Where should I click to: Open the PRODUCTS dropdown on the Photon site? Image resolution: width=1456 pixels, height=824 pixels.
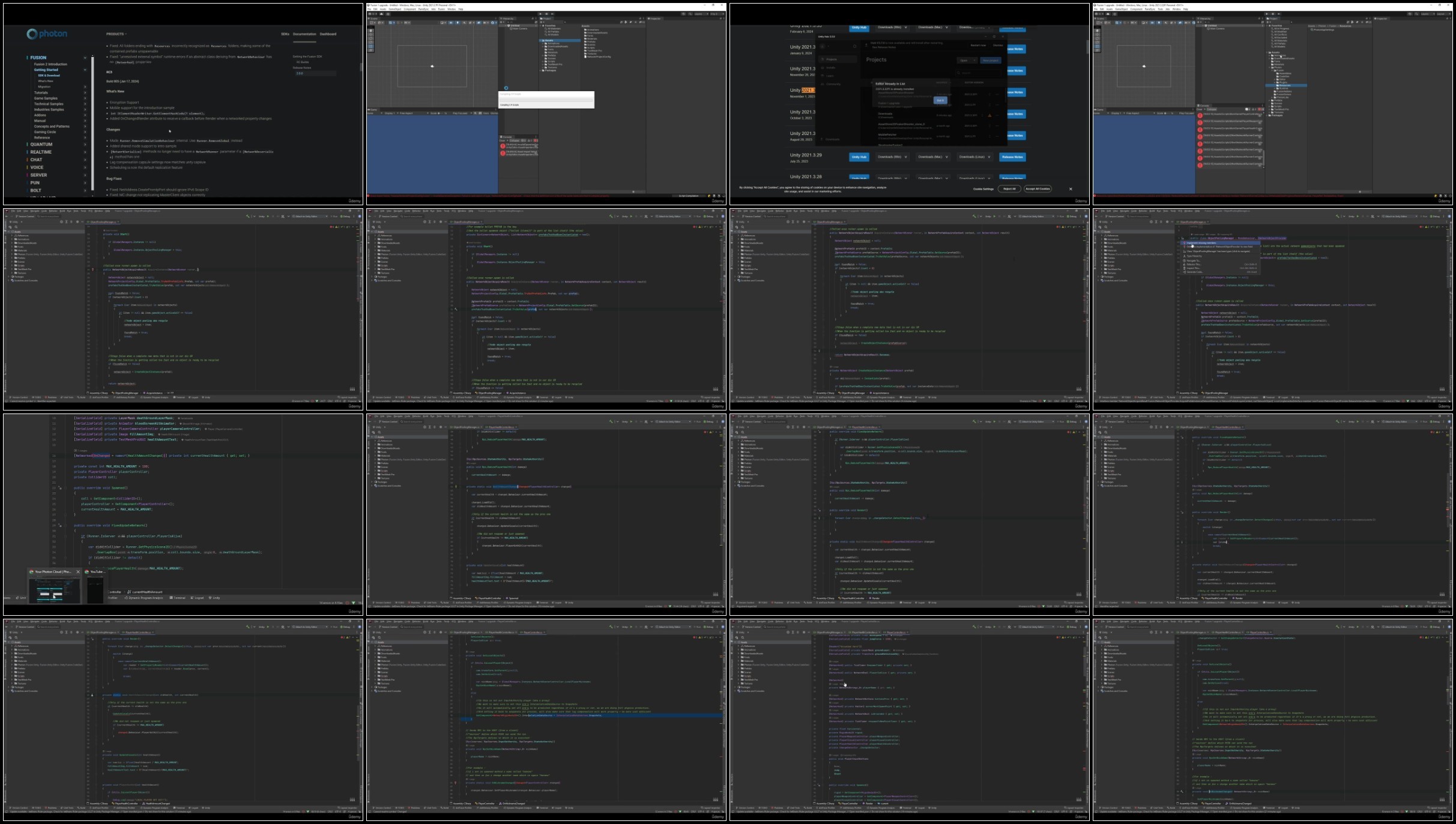[x=116, y=34]
